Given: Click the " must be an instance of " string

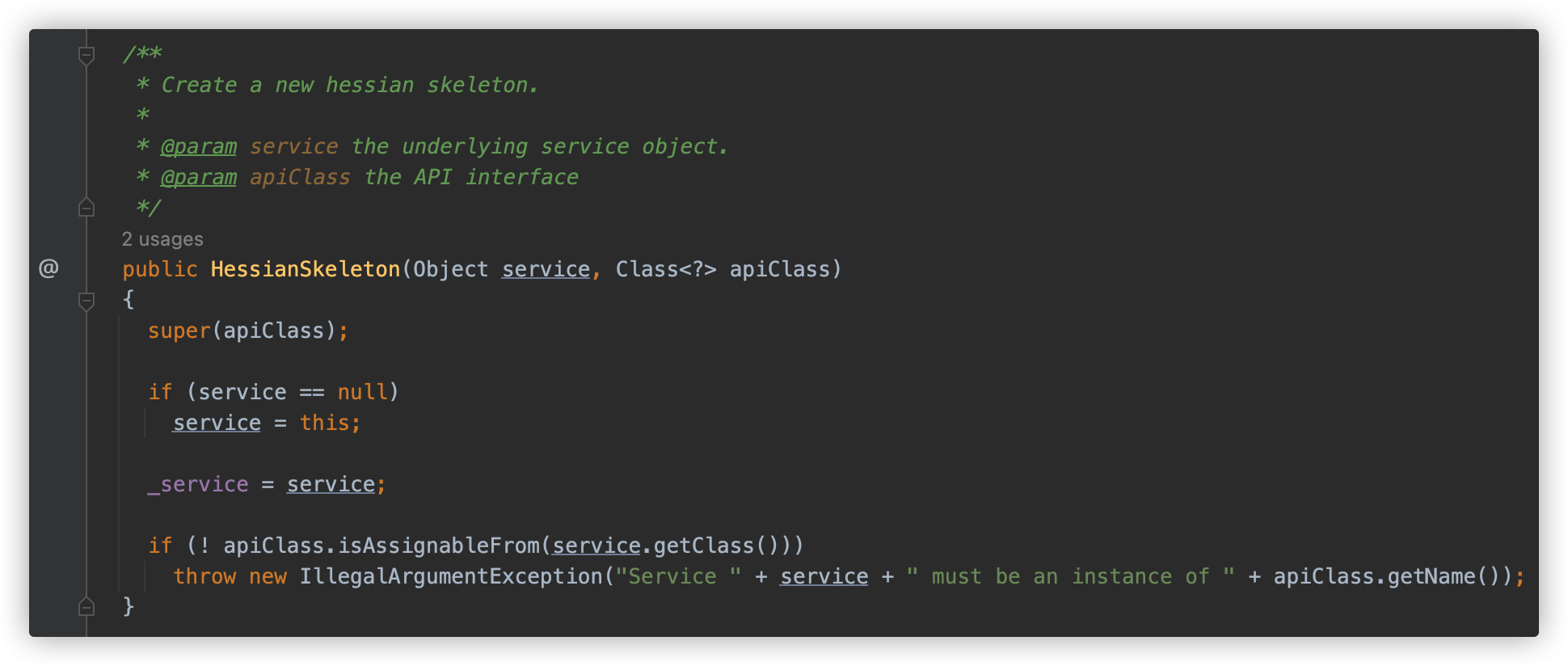Looking at the screenshot, I should (x=1070, y=576).
